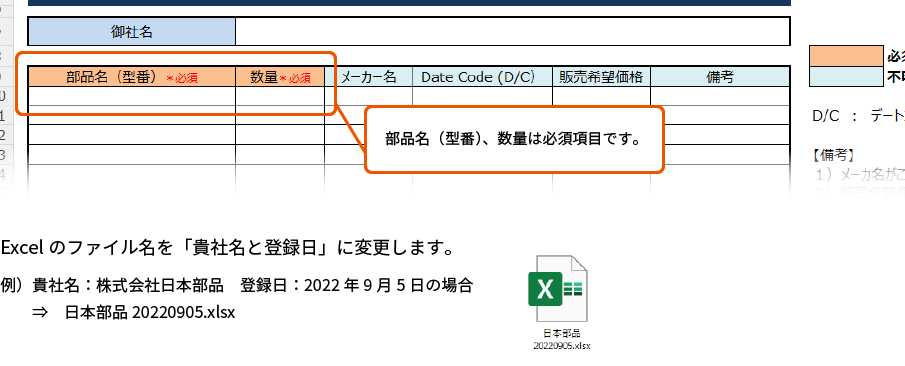The image size is (905, 366).
Task: Open the 日本部品 20220905.xlsx Excel file icon
Action: 558,288
